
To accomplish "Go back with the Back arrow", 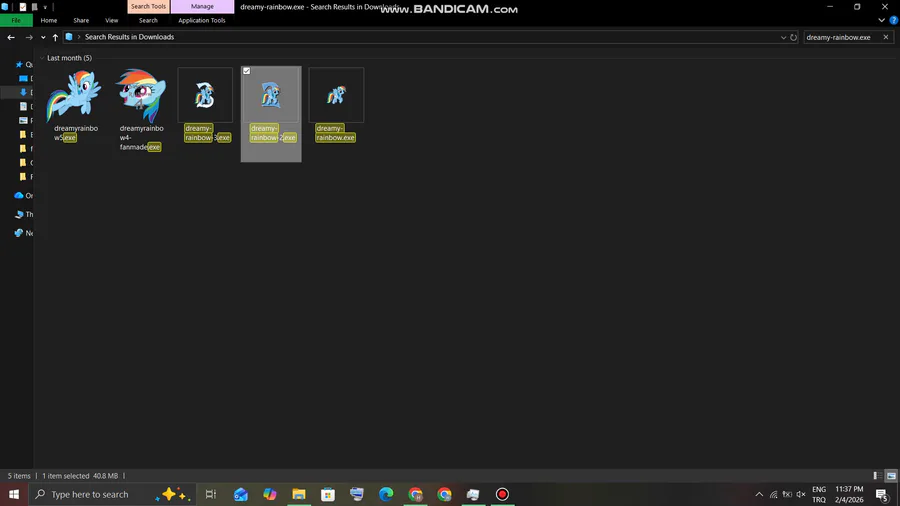I will (x=11, y=37).
